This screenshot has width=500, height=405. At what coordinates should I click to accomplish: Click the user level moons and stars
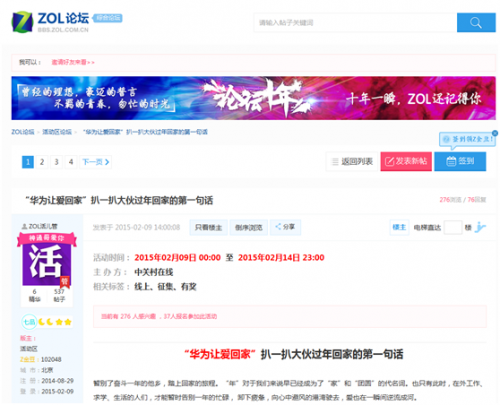55,322
